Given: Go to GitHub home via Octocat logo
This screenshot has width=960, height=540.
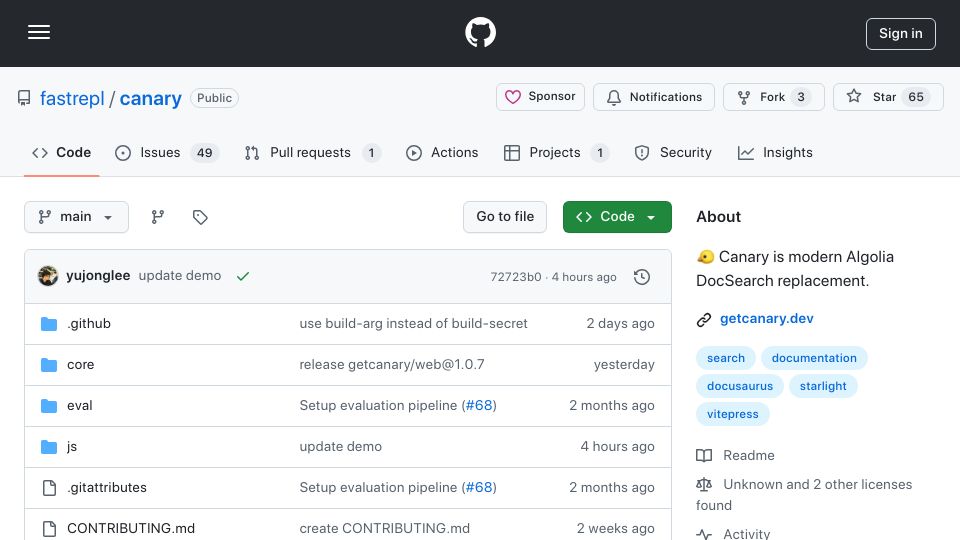Looking at the screenshot, I should pyautogui.click(x=480, y=32).
